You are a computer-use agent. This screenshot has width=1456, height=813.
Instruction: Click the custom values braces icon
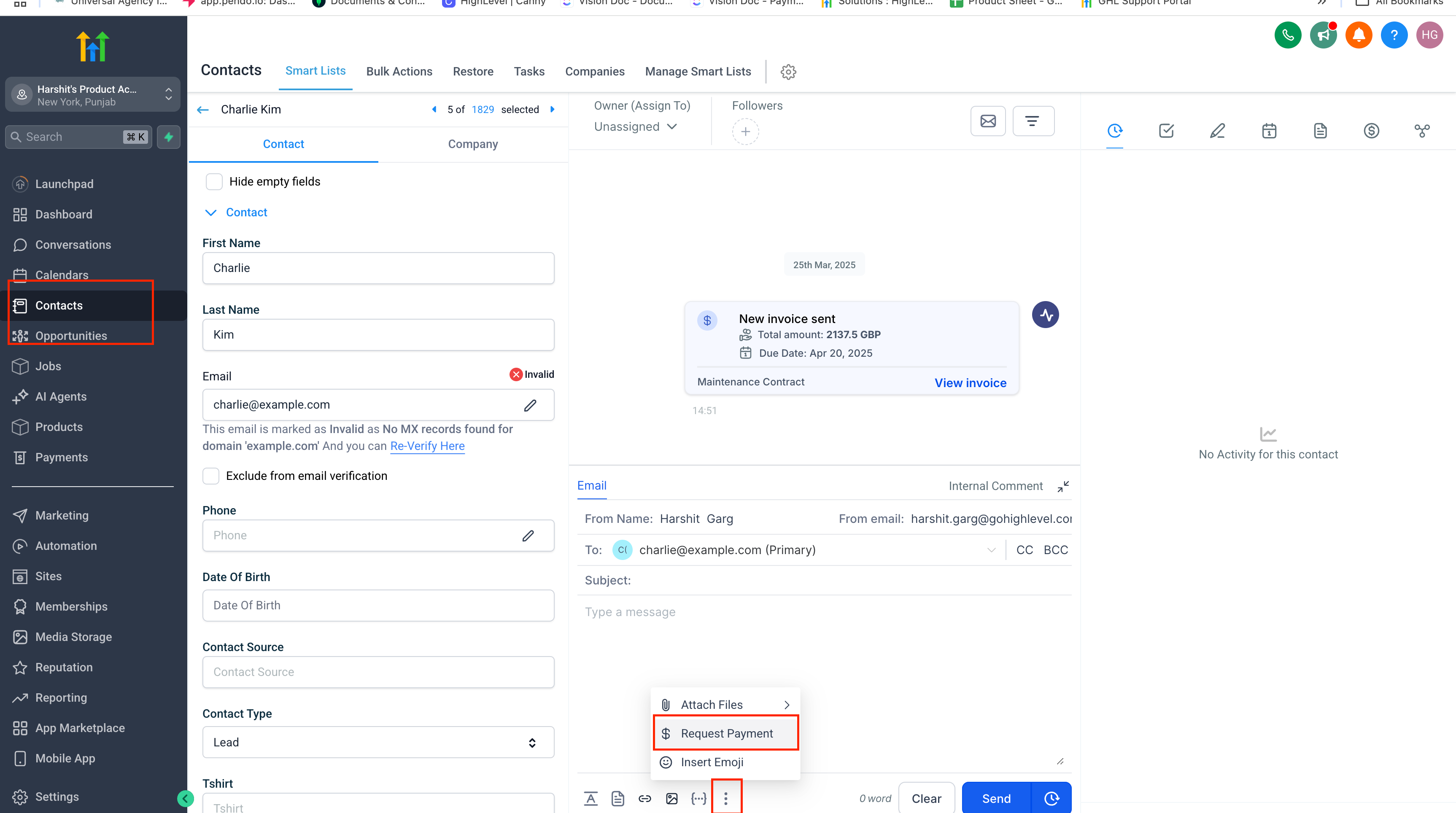pyautogui.click(x=698, y=798)
